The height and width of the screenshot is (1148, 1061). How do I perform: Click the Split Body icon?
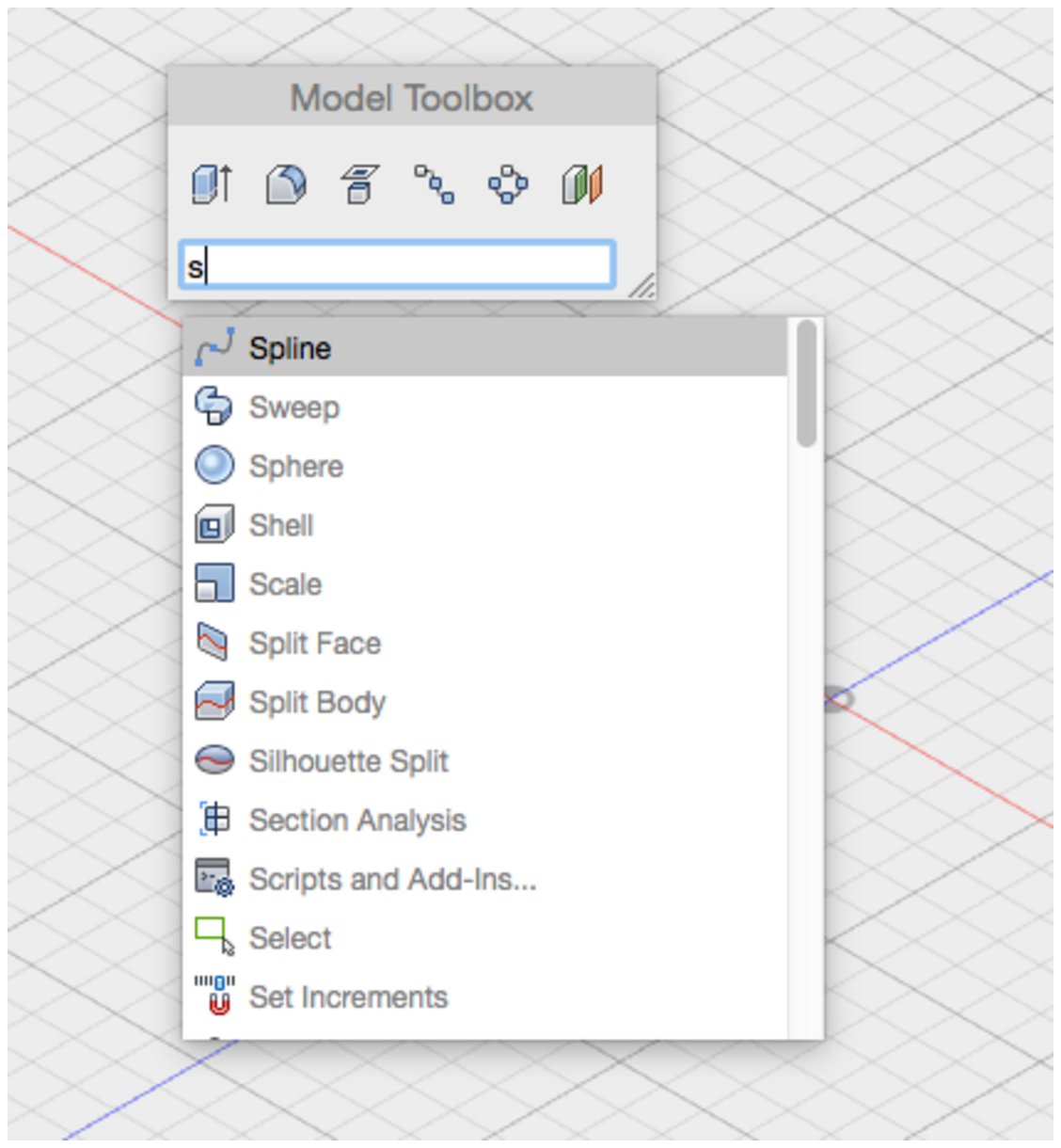pyautogui.click(x=214, y=702)
